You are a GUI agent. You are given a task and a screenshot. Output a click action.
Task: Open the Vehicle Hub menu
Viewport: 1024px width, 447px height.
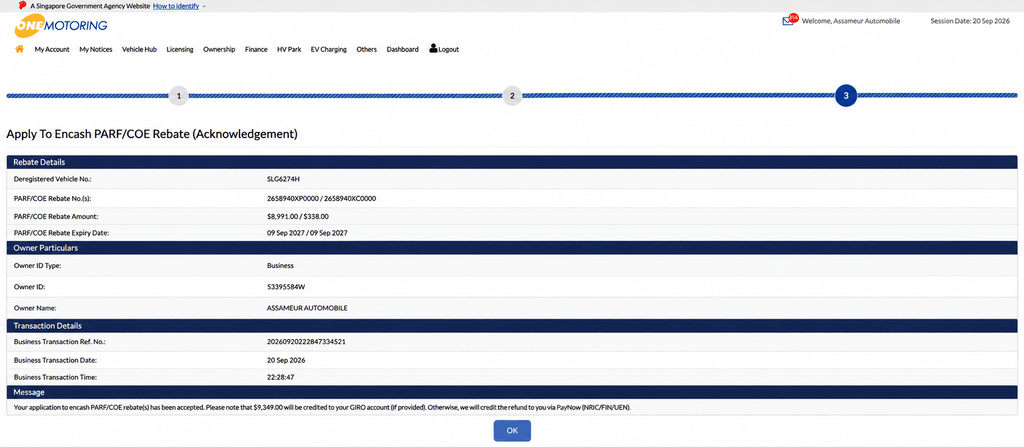tap(139, 49)
